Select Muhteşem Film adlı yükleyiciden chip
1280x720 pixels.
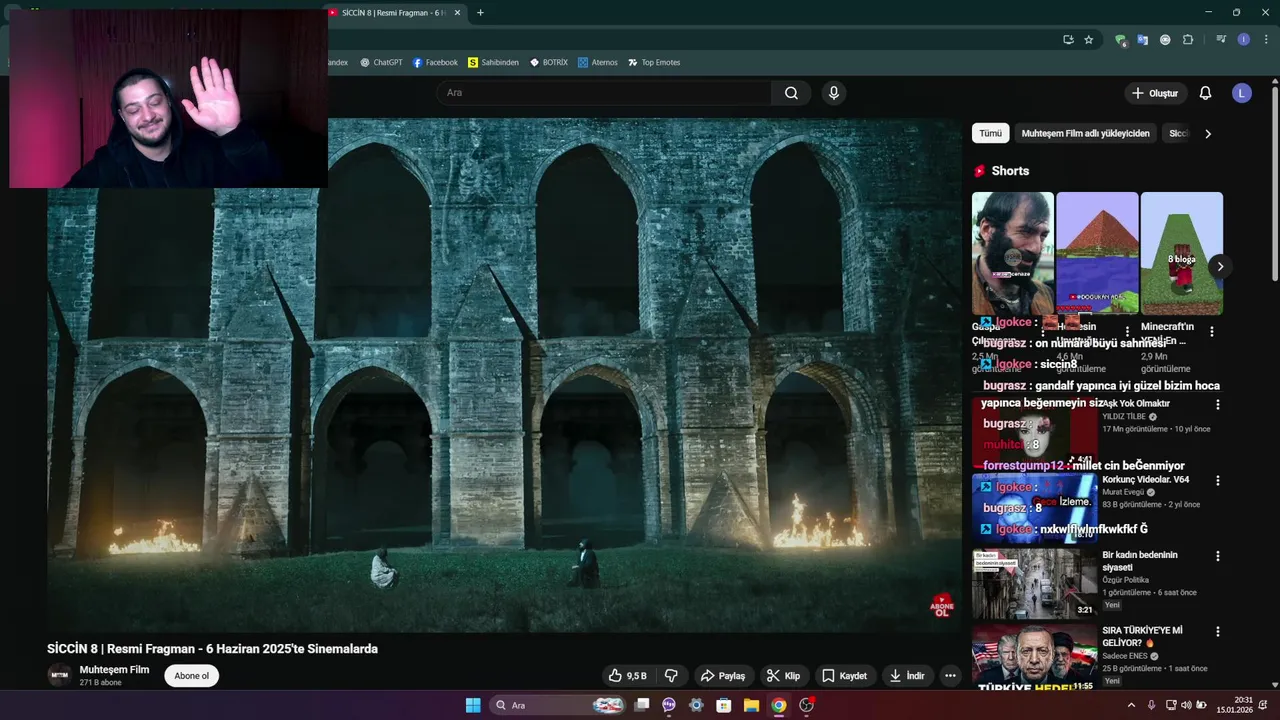(1086, 133)
